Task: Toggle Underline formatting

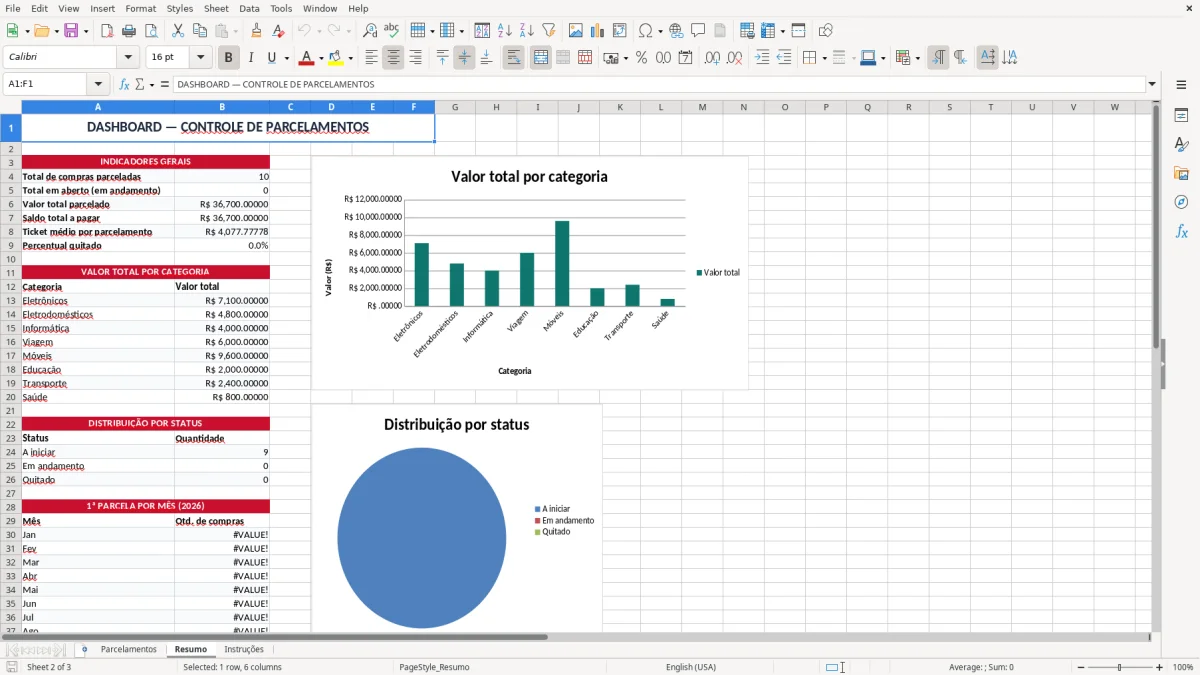Action: click(x=272, y=58)
